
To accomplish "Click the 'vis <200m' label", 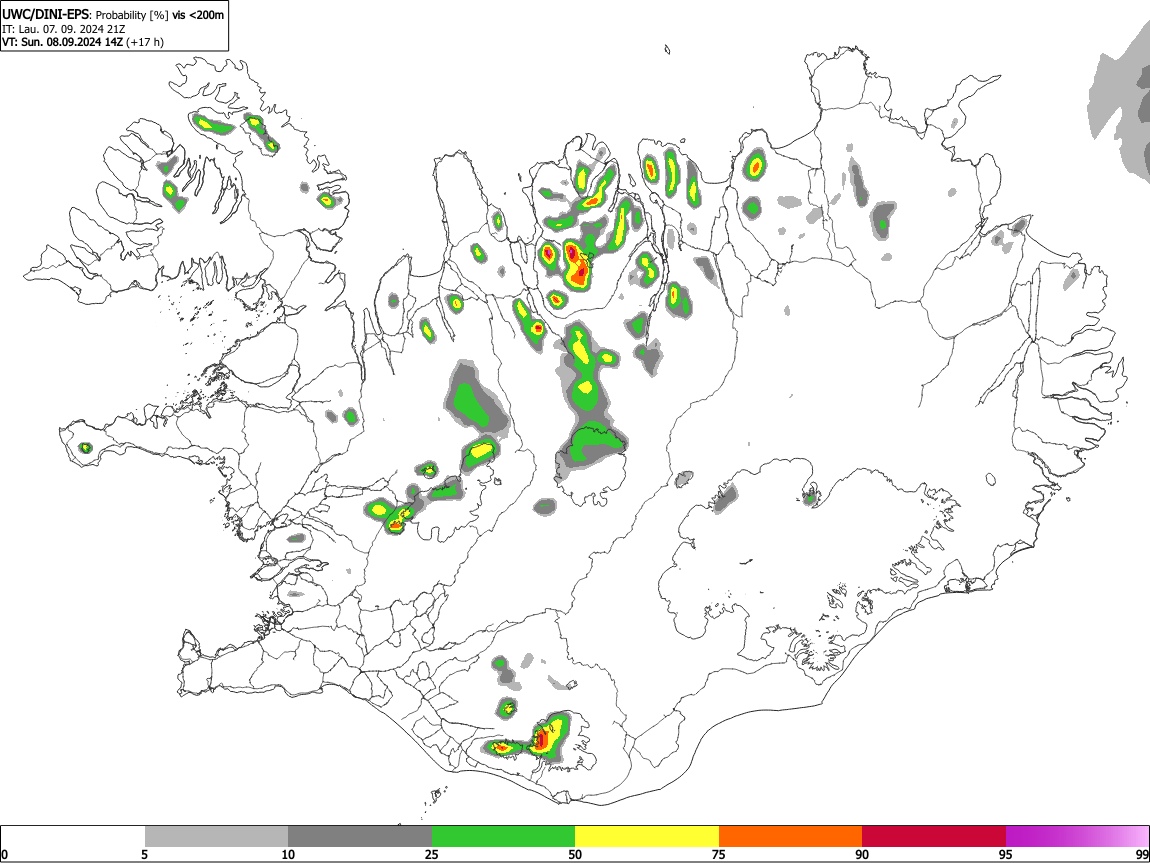I will tap(198, 15).
